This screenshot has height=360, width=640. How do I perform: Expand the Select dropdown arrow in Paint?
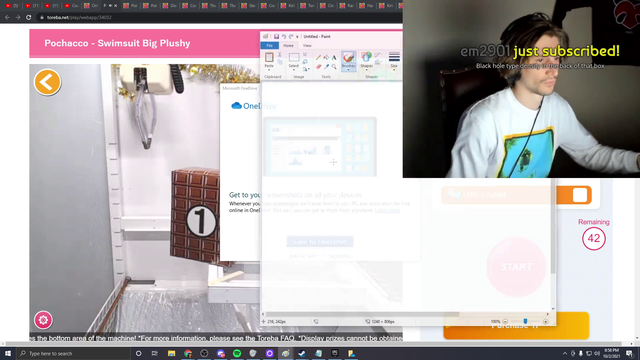click(x=293, y=70)
